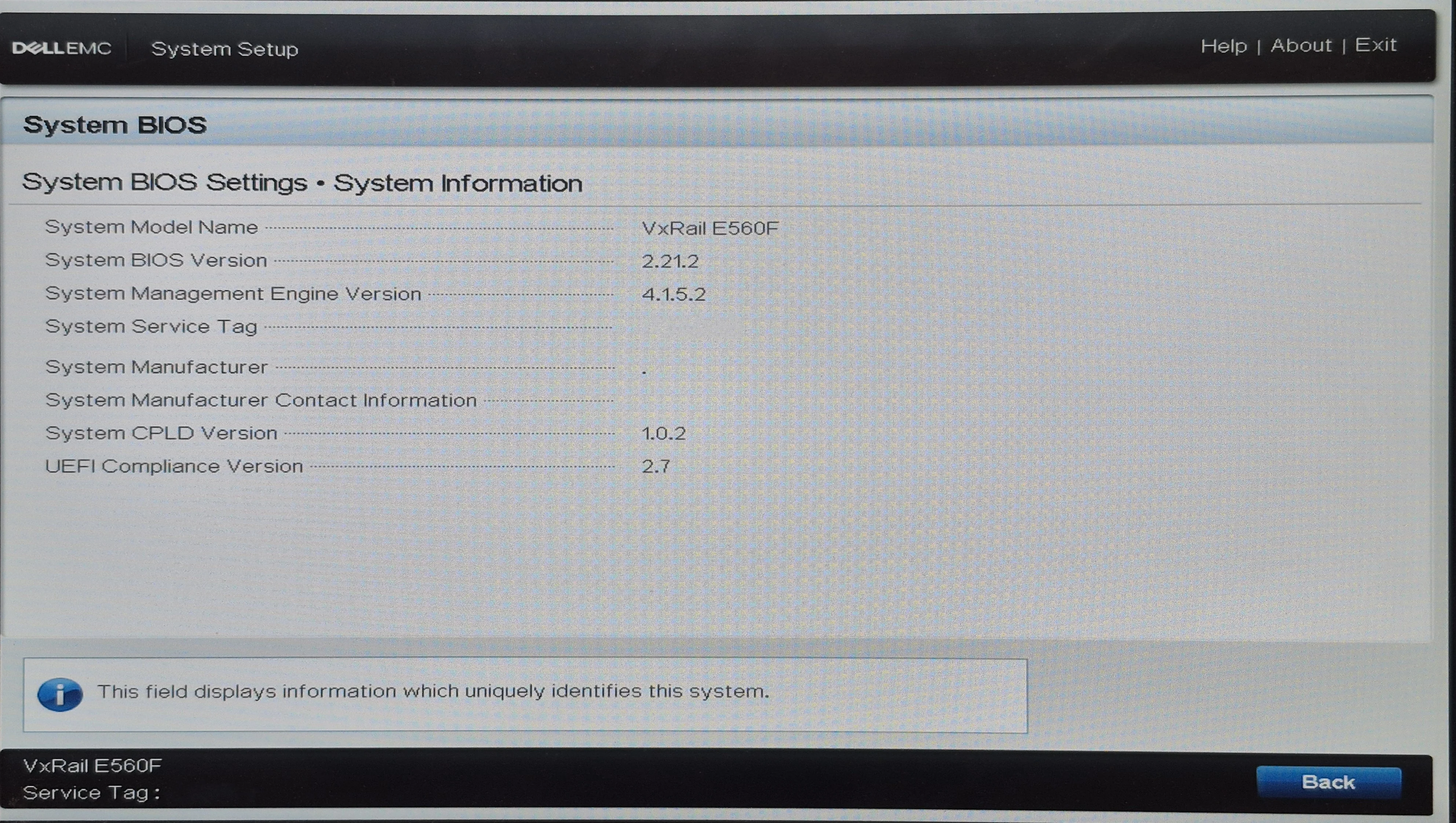This screenshot has width=1456, height=823.
Task: Open the Help link
Action: (1224, 46)
